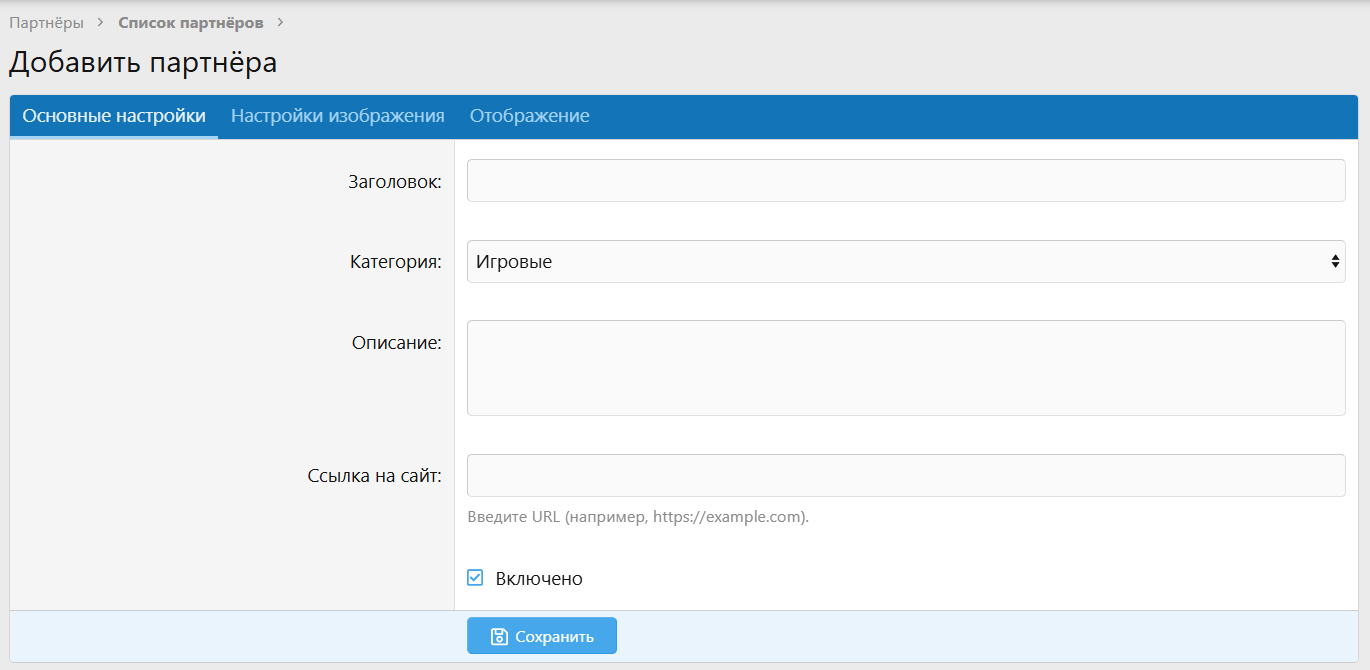Image resolution: width=1370 pixels, height=670 pixels.
Task: Click the Добавить партнёра page heading
Action: point(143,63)
